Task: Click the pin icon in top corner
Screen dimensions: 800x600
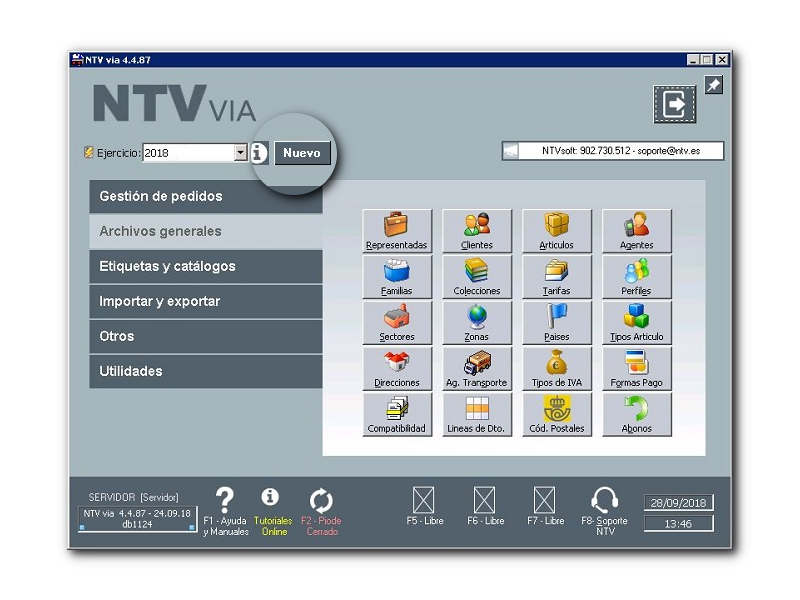Action: coord(713,85)
